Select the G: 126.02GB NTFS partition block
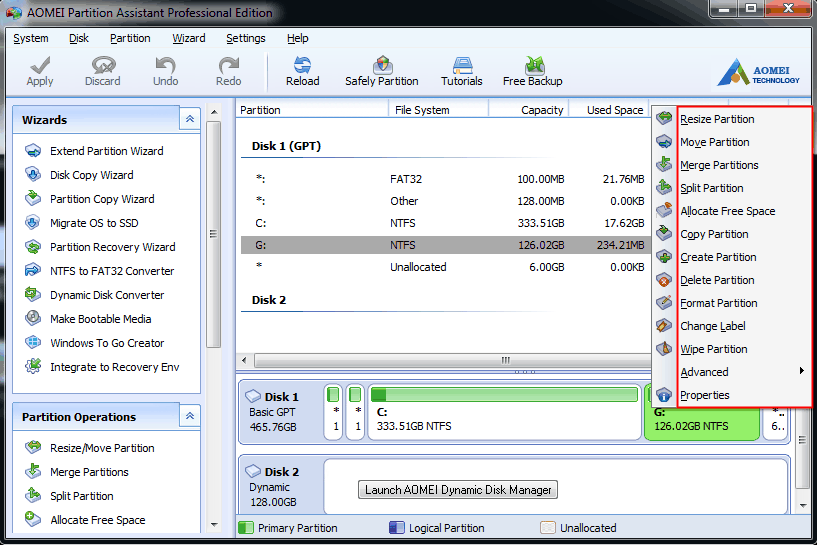 coord(701,423)
